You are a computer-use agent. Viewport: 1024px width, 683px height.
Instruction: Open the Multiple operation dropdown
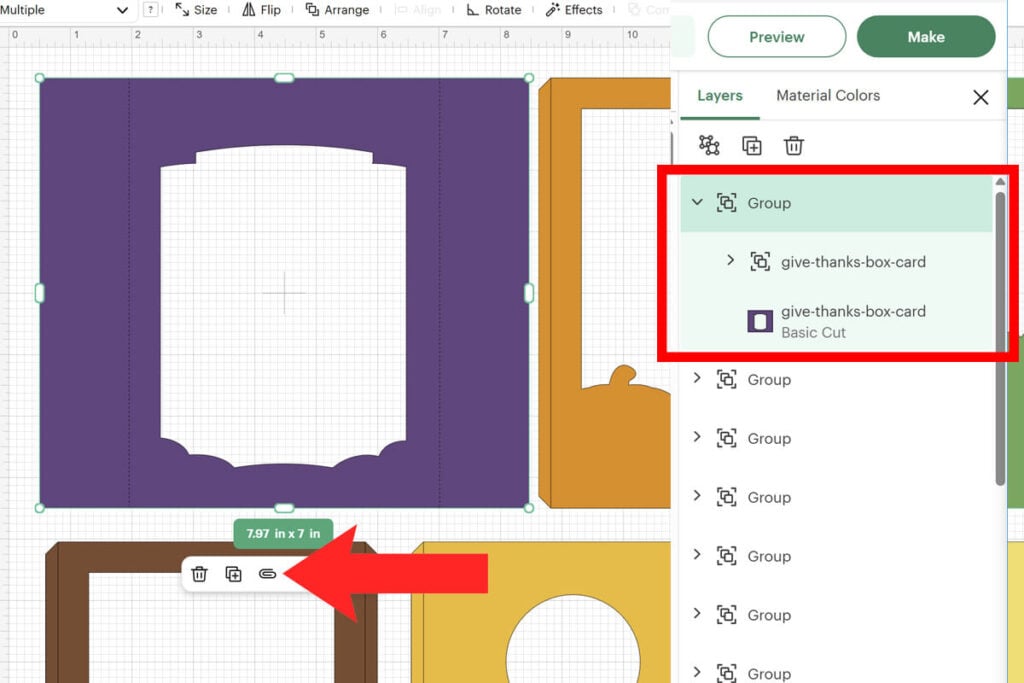pos(65,10)
